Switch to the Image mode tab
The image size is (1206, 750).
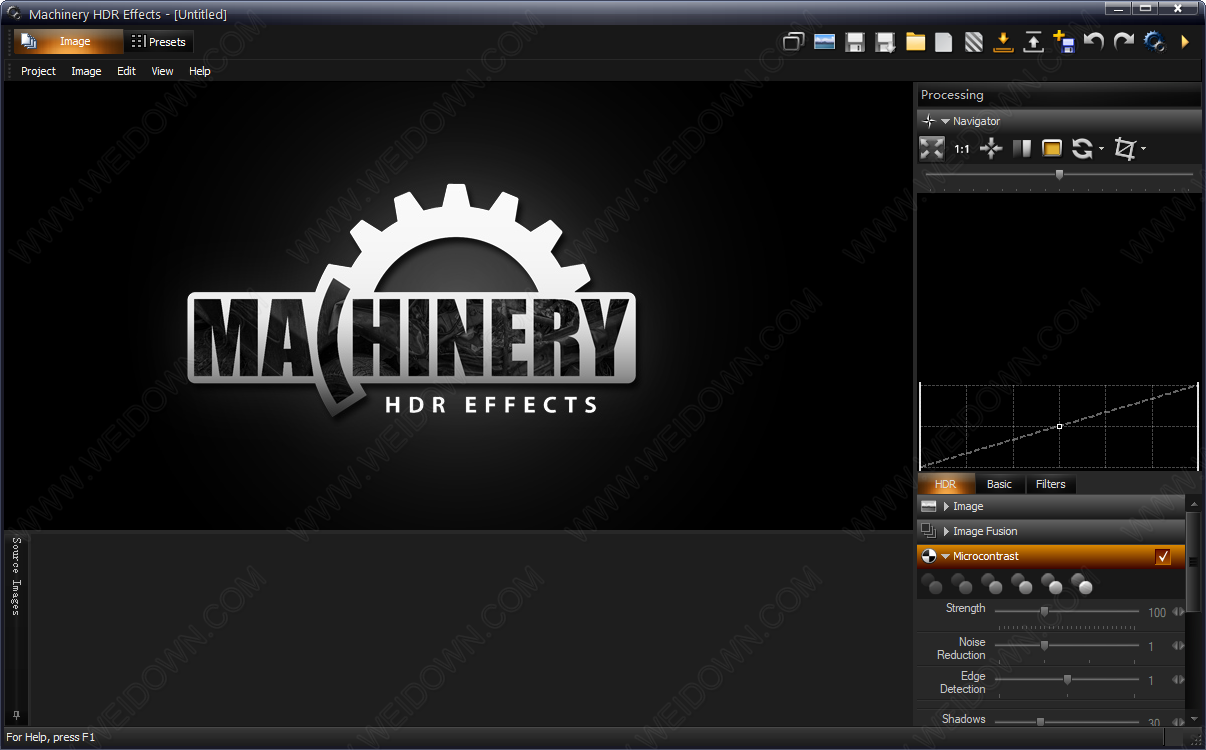[x=69, y=42]
